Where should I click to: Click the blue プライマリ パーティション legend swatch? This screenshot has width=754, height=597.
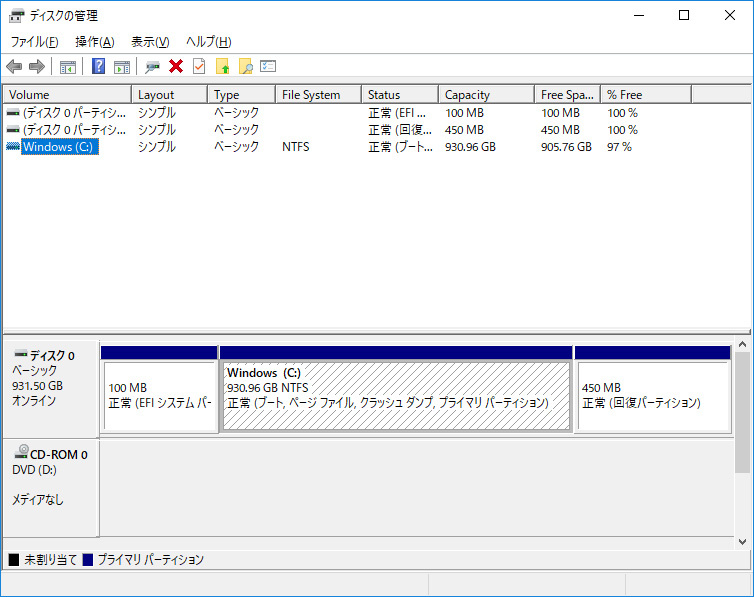coord(88,560)
